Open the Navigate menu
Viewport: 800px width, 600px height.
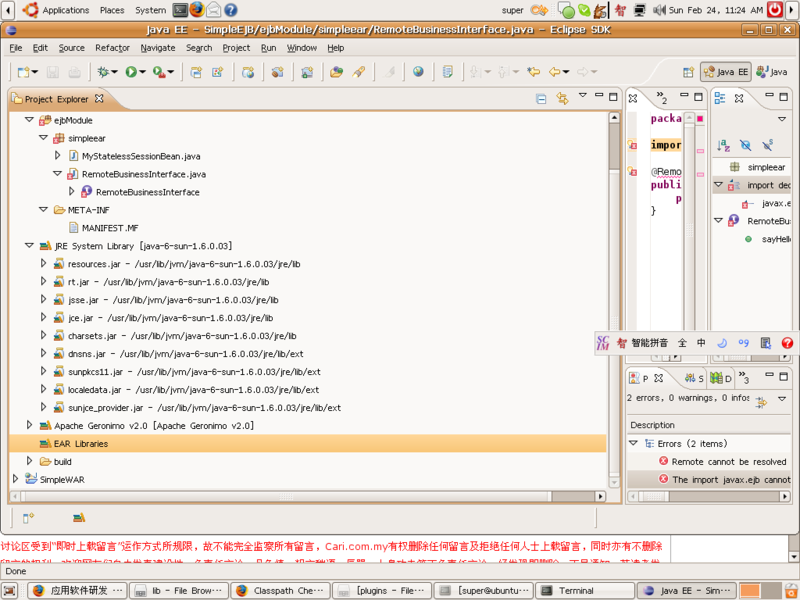(157, 48)
